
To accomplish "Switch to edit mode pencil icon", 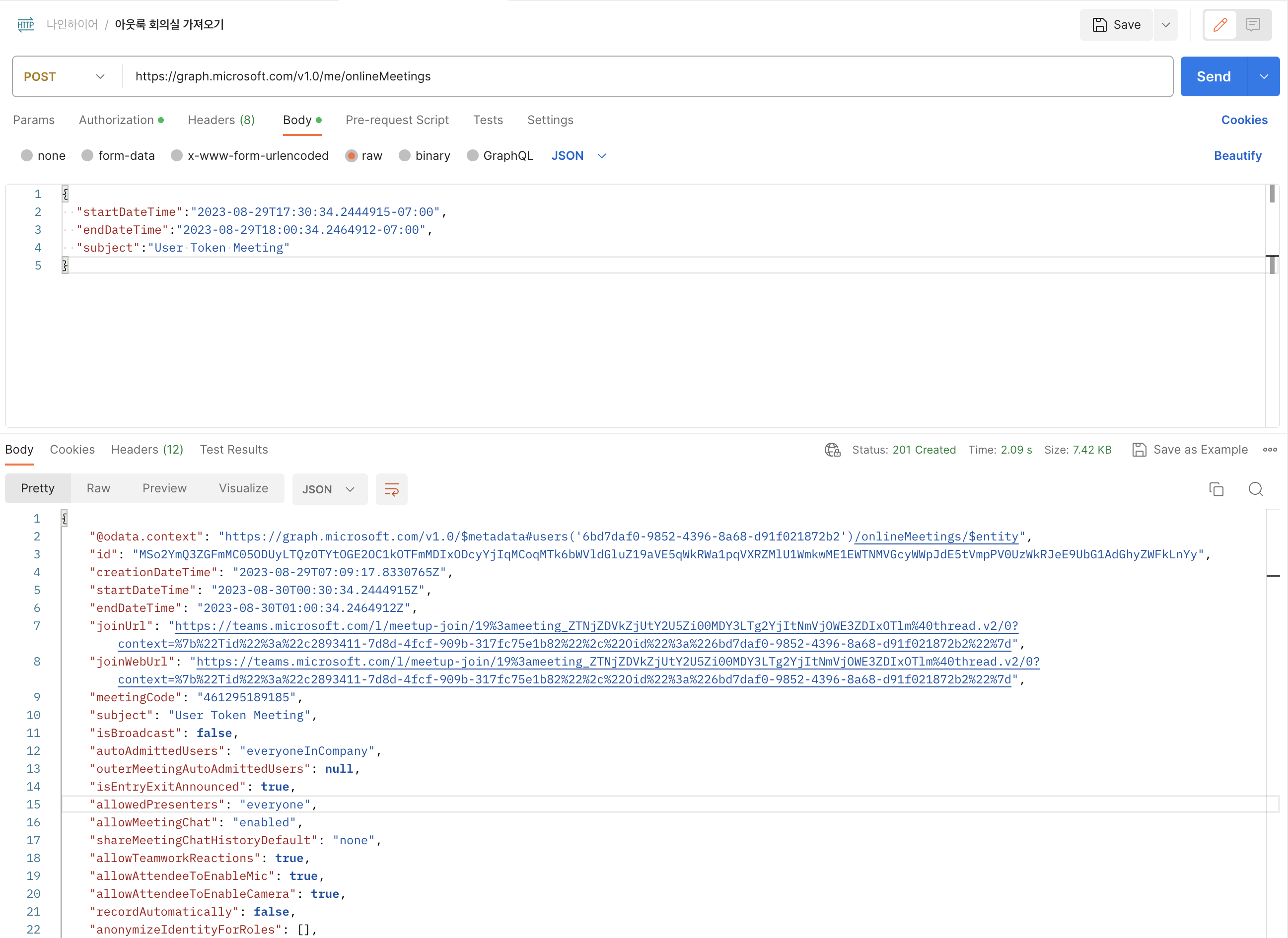I will coord(1220,24).
